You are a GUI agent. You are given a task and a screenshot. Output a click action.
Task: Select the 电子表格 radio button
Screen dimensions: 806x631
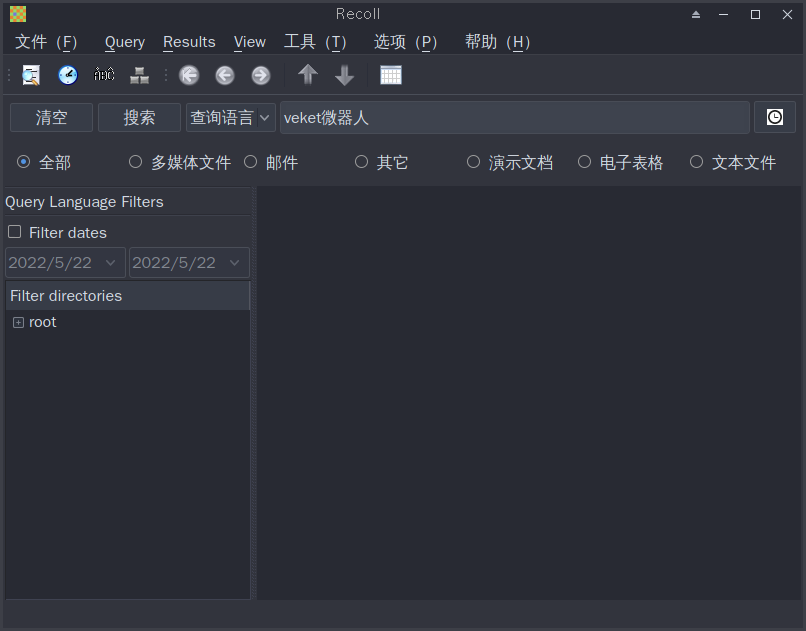pos(584,162)
